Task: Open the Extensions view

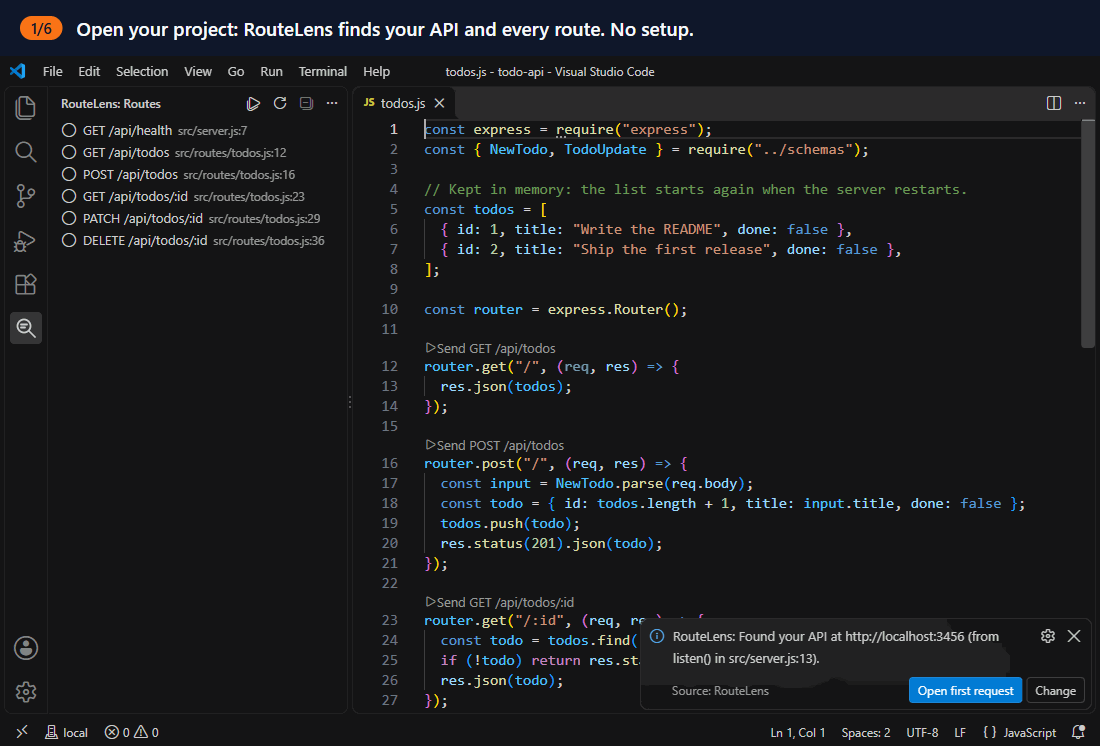Action: [x=25, y=284]
